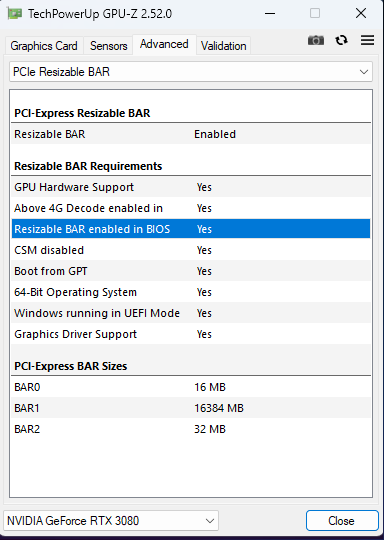Open the Validation tab

pyautogui.click(x=224, y=46)
